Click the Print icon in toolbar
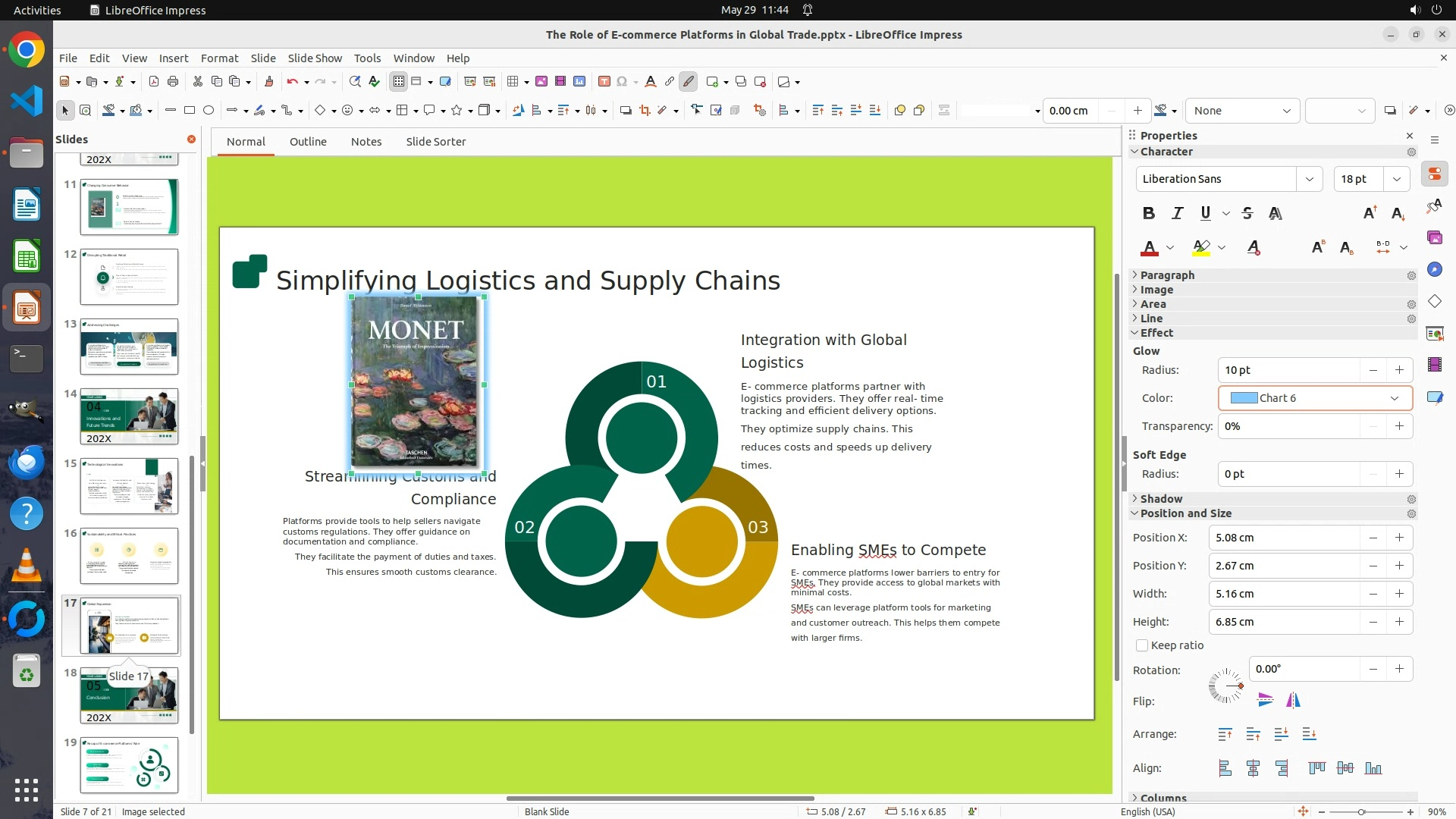 click(173, 82)
